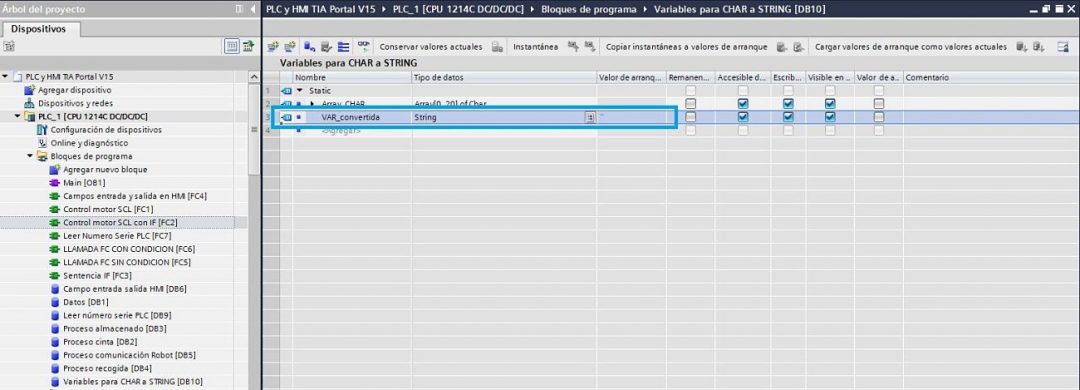Viewport: 1080px width, 390px height.
Task: Click the rightmost toolbar icon of DB editor
Action: pos(1063,47)
